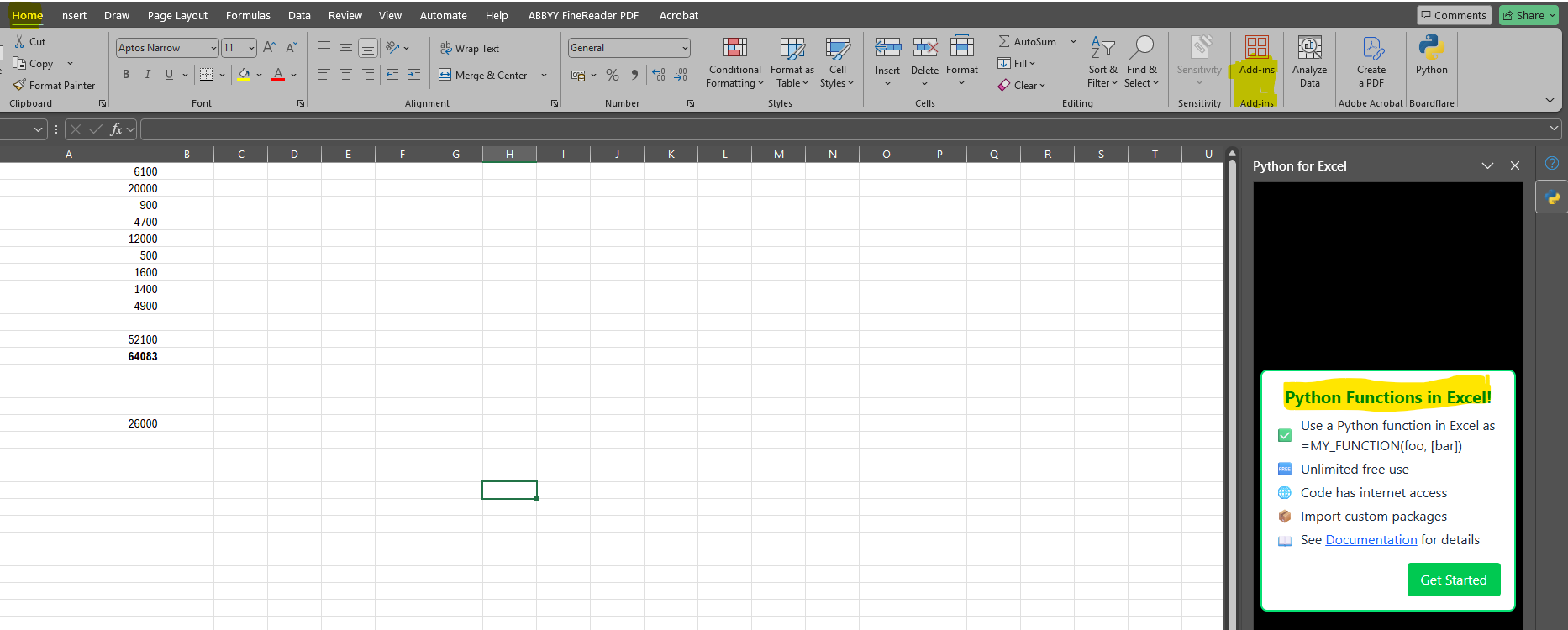Image resolution: width=1568 pixels, height=630 pixels.
Task: Open Cell Styles gallery
Action: [838, 62]
